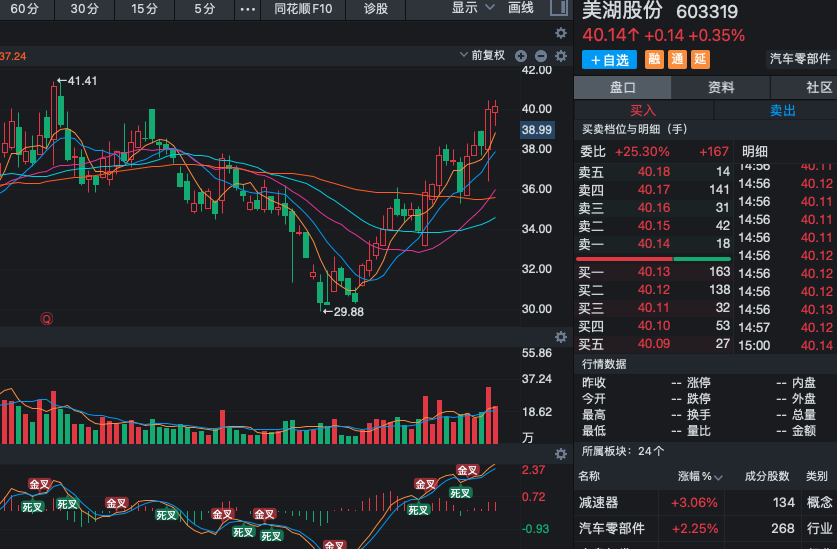
Task: Switch to 60分 timeframe
Action: pos(25,9)
